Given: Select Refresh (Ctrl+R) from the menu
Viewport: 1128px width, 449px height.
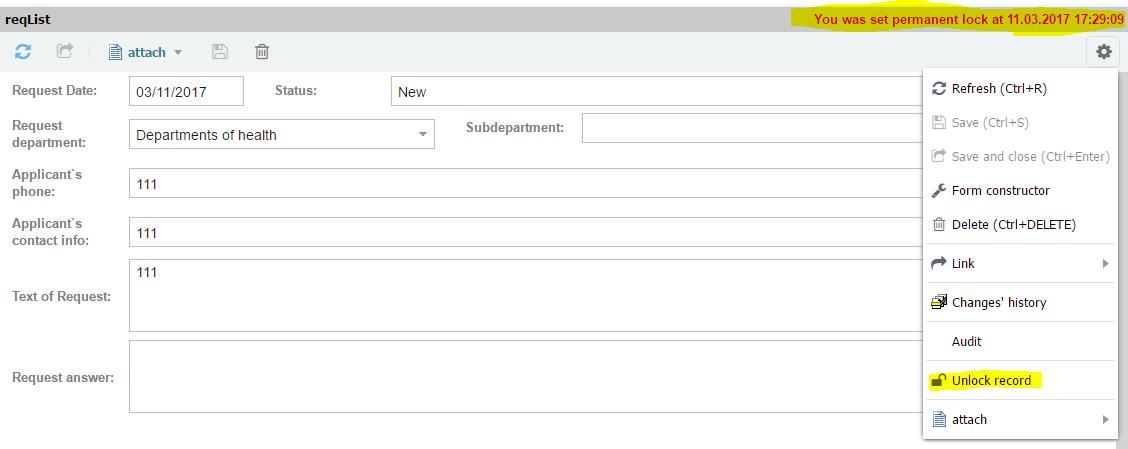Looking at the screenshot, I should click(x=998, y=89).
